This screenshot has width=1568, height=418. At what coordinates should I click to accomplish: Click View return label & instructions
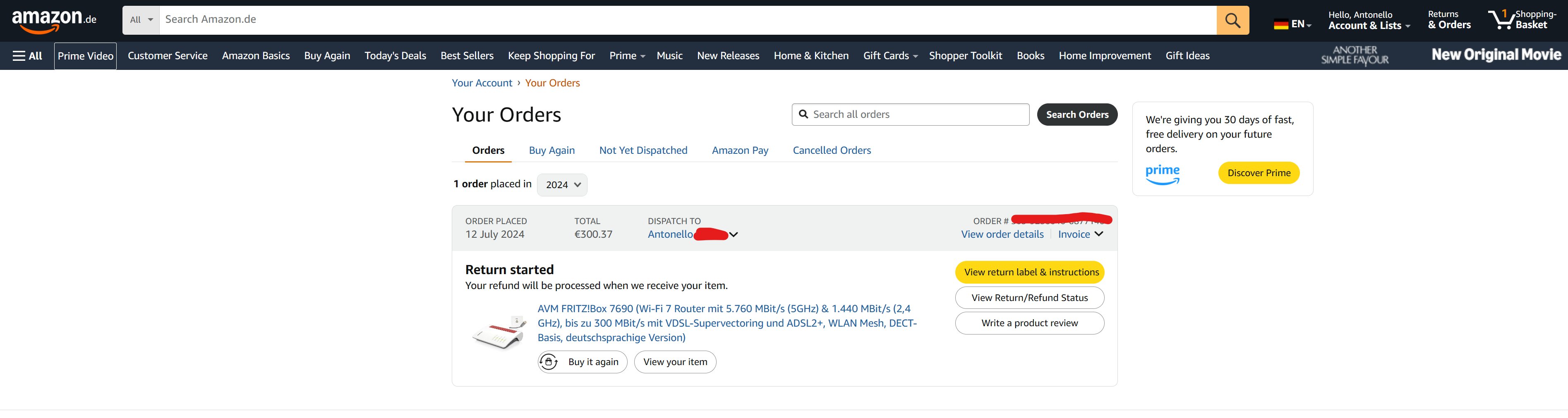coord(1031,272)
